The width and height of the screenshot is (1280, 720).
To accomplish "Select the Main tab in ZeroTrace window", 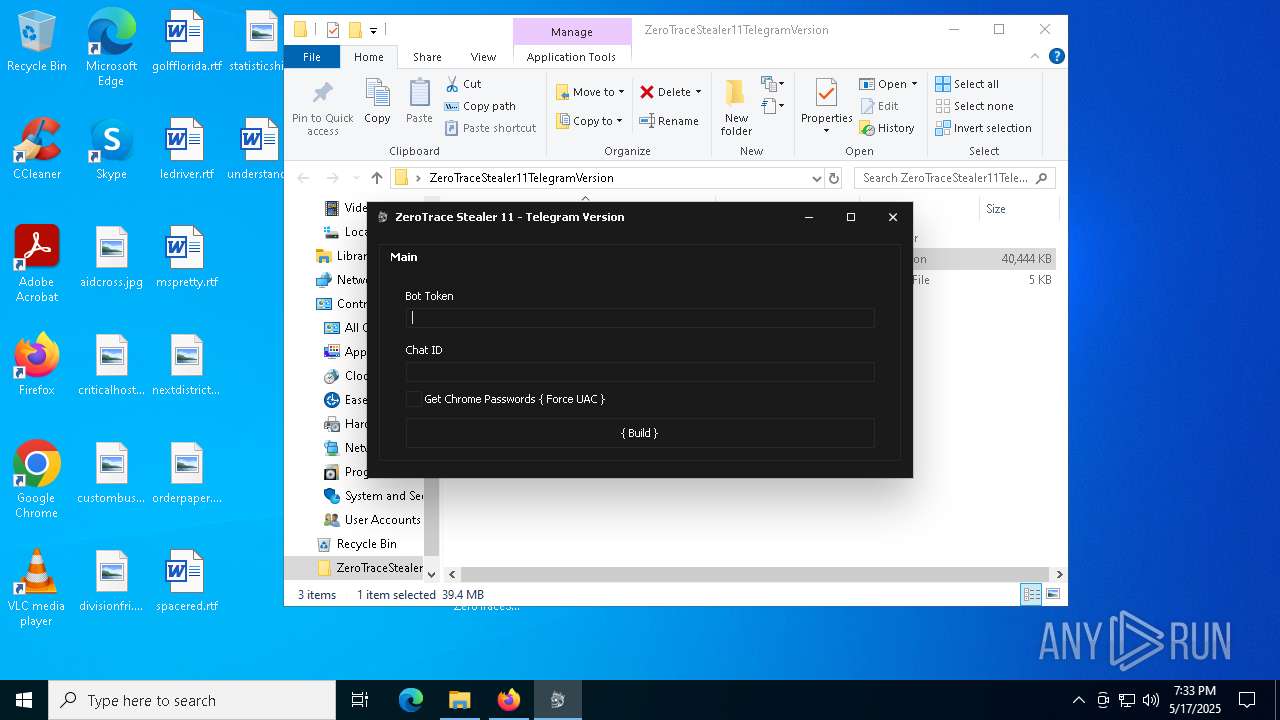I will tap(404, 257).
